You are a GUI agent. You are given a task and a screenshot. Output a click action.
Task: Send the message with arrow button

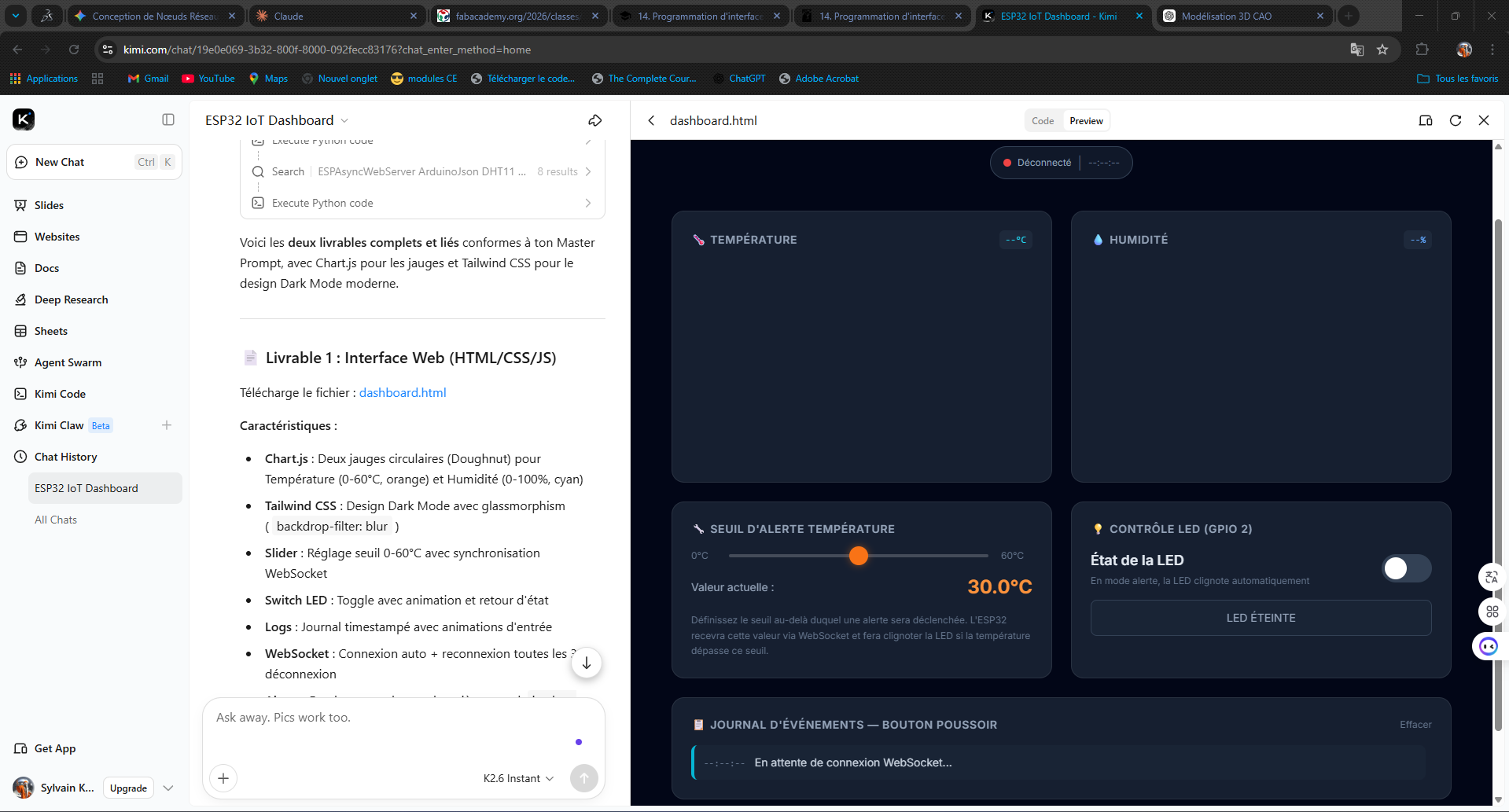[583, 778]
